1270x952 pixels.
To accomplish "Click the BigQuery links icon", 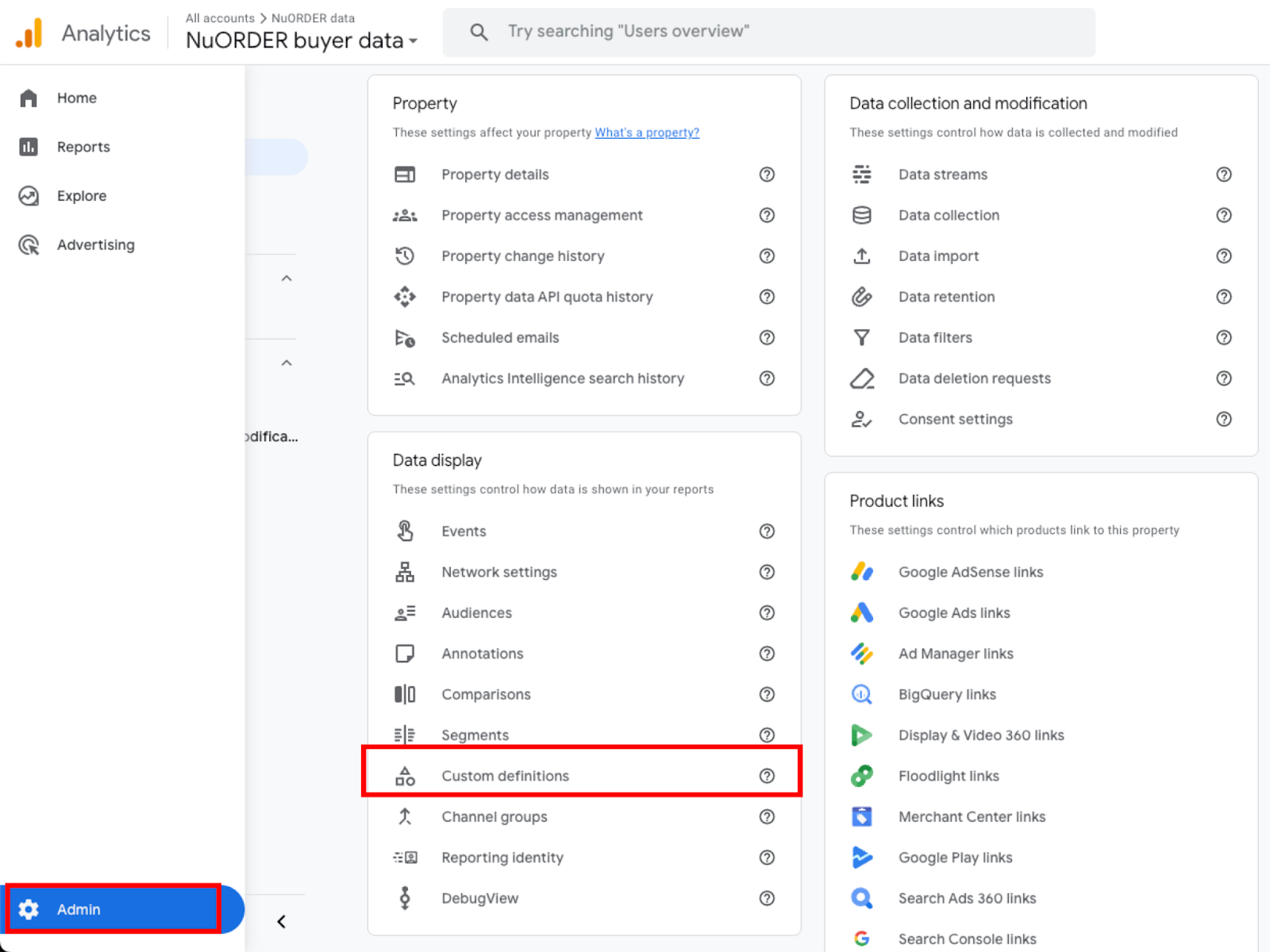I will coord(862,694).
